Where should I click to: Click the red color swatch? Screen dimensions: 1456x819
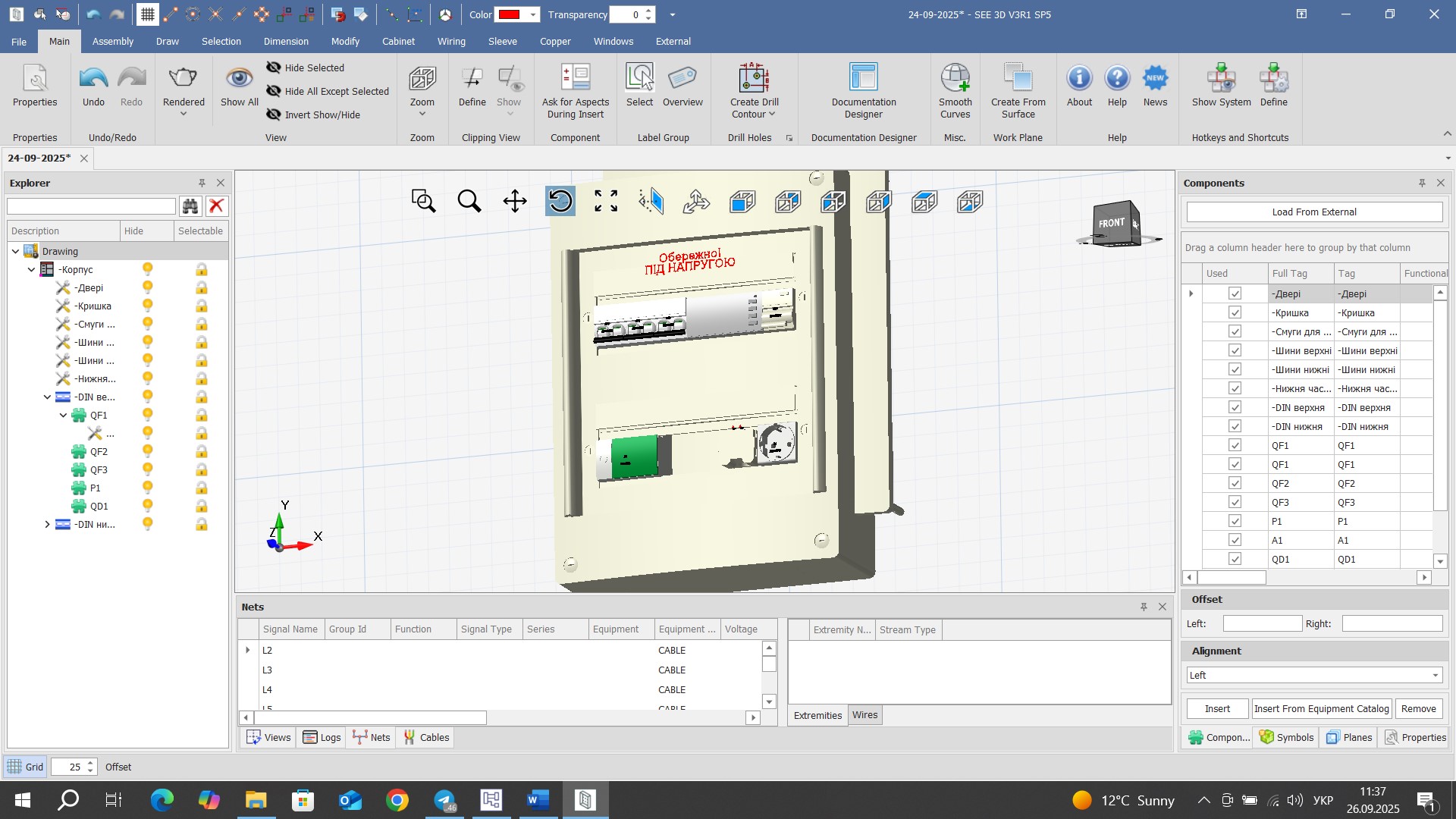[x=509, y=14]
